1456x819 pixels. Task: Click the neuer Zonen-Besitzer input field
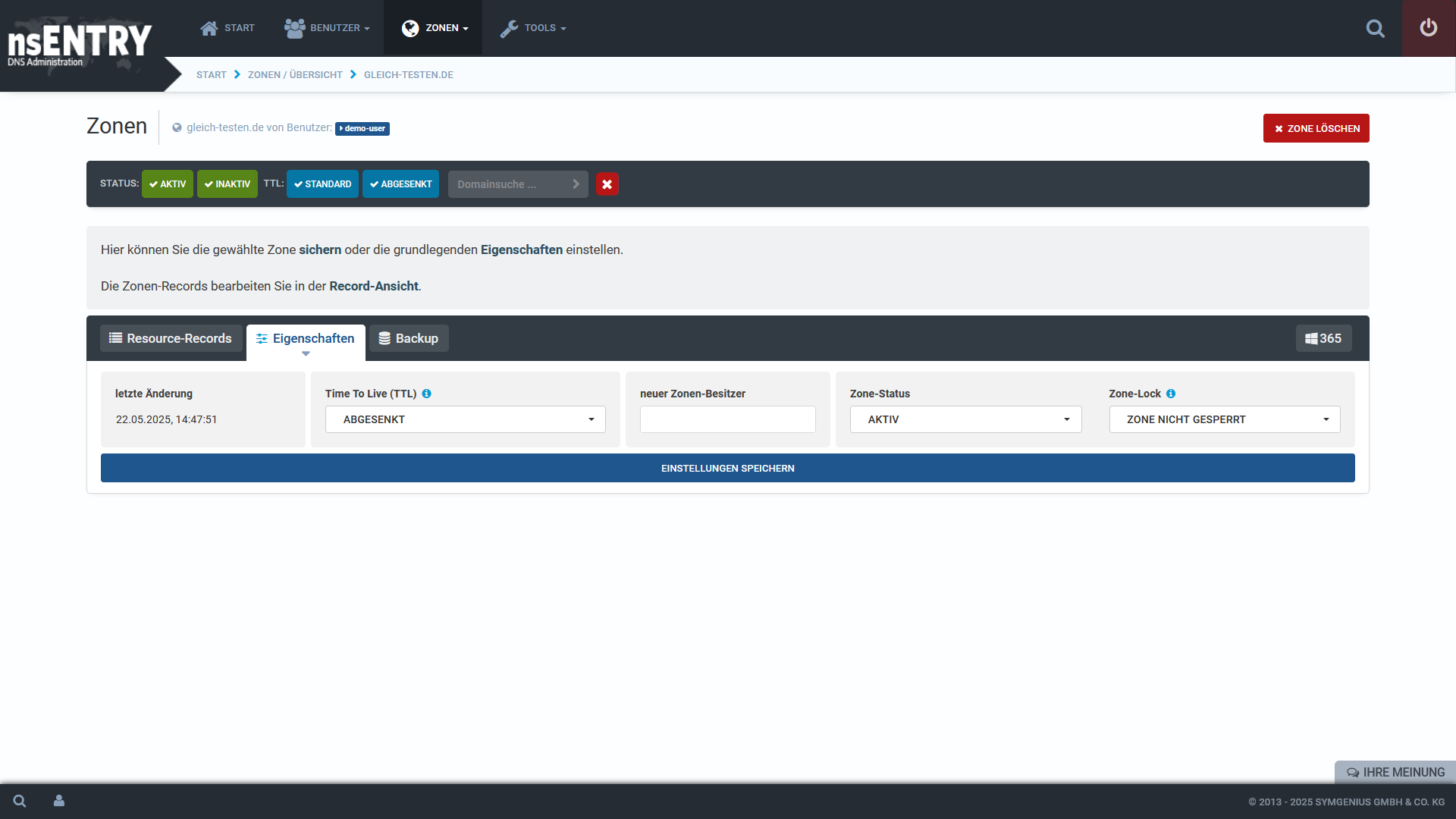click(727, 419)
